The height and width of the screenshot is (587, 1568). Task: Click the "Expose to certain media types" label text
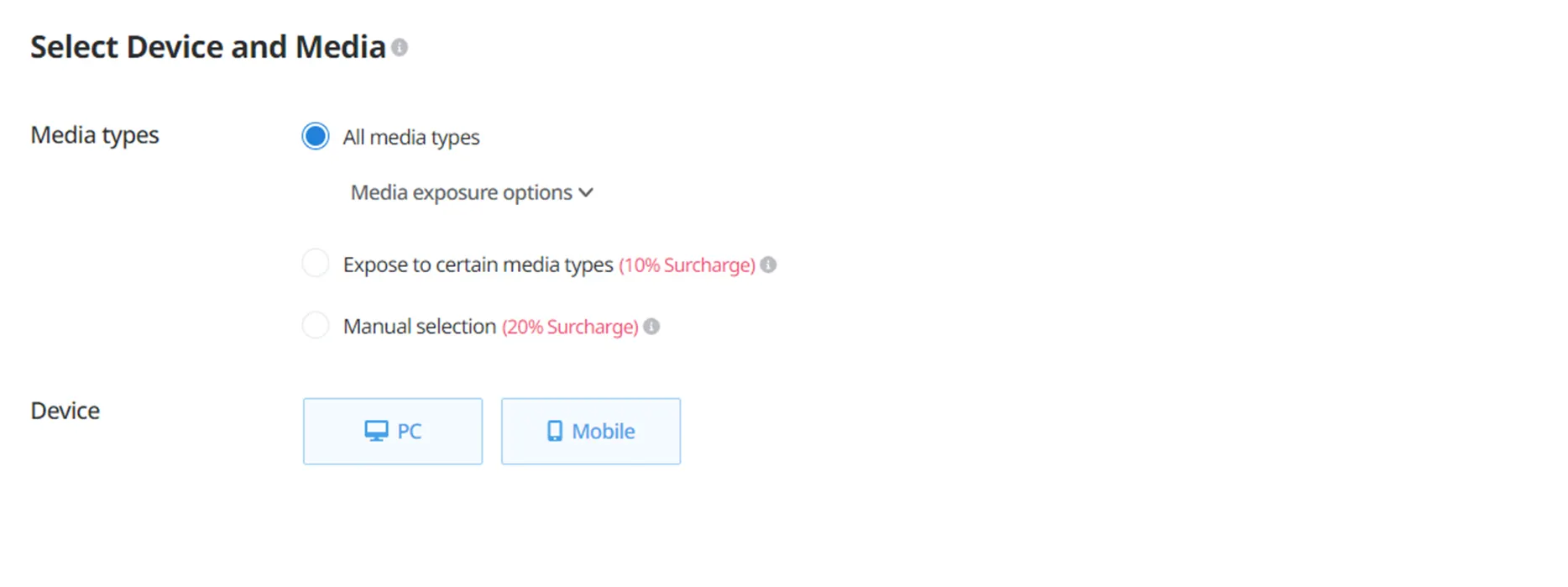click(478, 265)
